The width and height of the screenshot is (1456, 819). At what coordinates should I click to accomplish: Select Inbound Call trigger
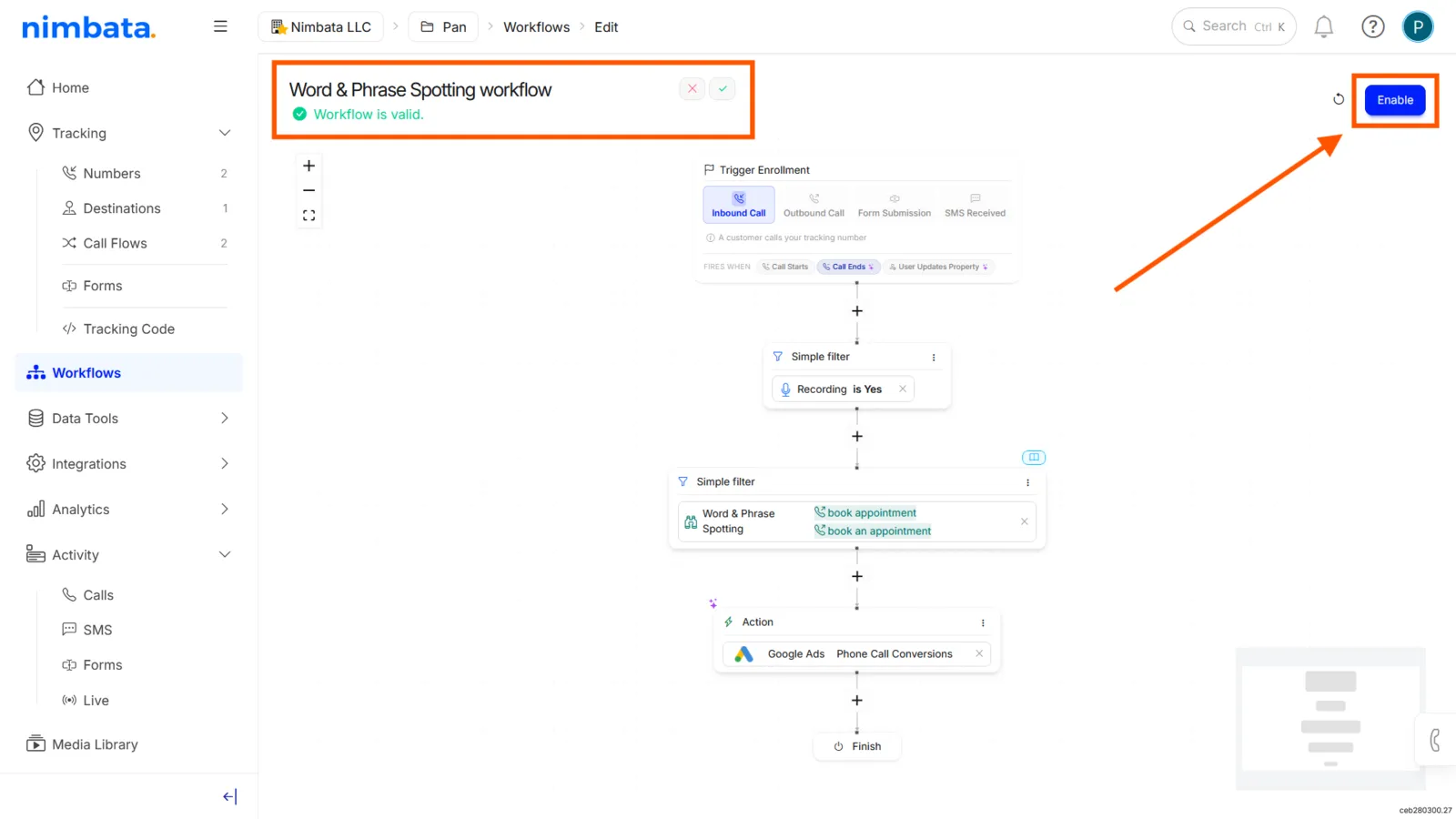click(x=739, y=205)
